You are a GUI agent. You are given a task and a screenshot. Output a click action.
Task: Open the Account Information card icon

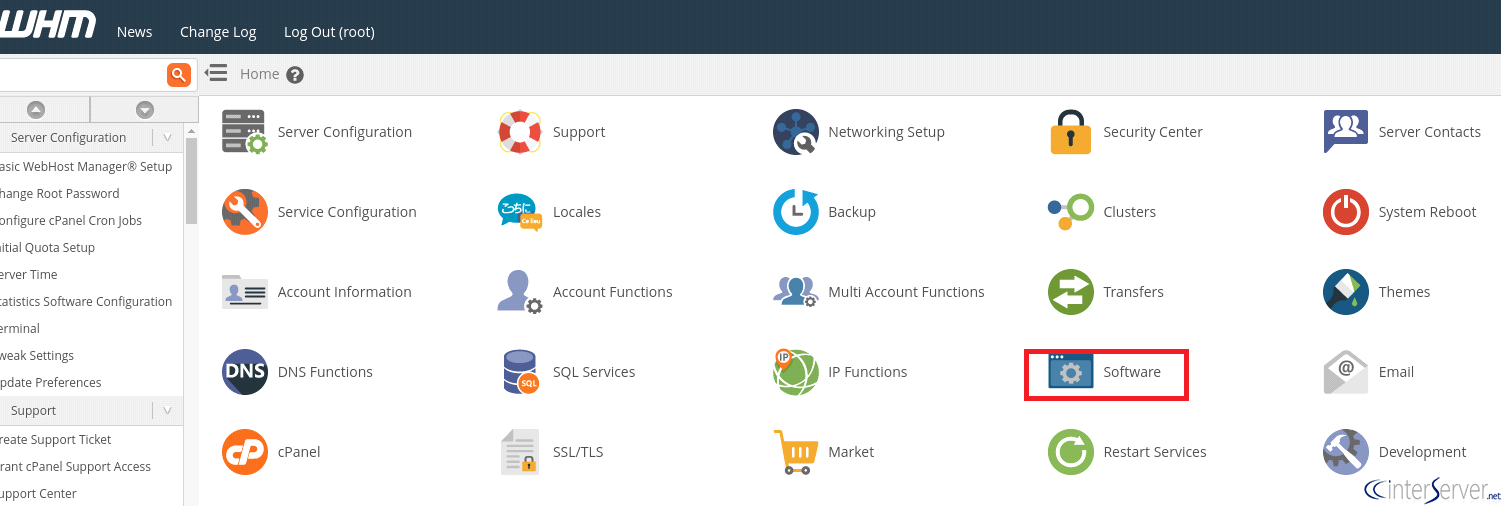pyautogui.click(x=245, y=292)
